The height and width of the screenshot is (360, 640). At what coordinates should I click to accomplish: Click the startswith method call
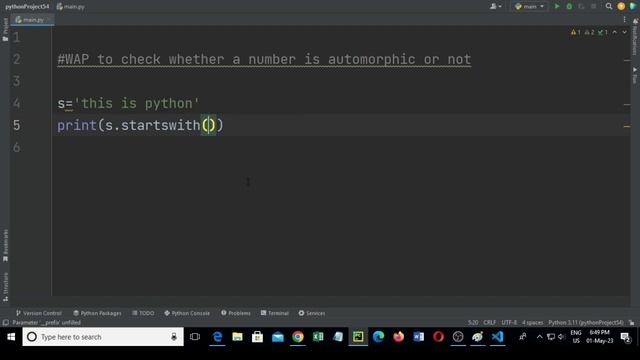[160, 125]
